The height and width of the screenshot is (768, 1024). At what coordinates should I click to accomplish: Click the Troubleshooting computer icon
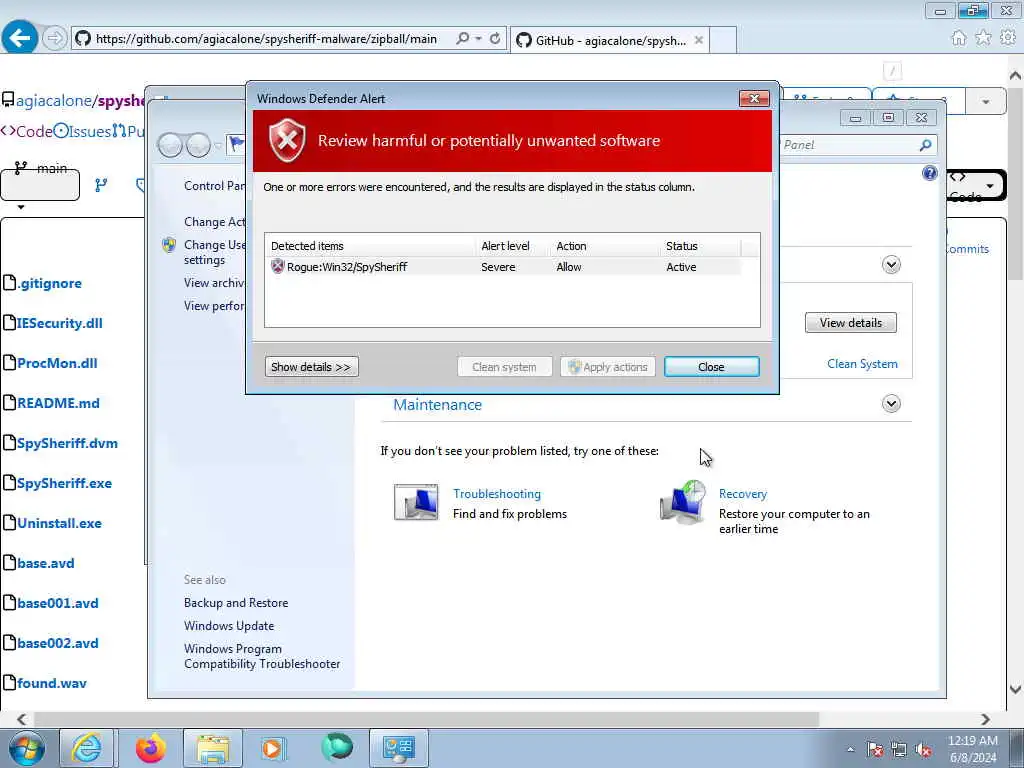416,502
